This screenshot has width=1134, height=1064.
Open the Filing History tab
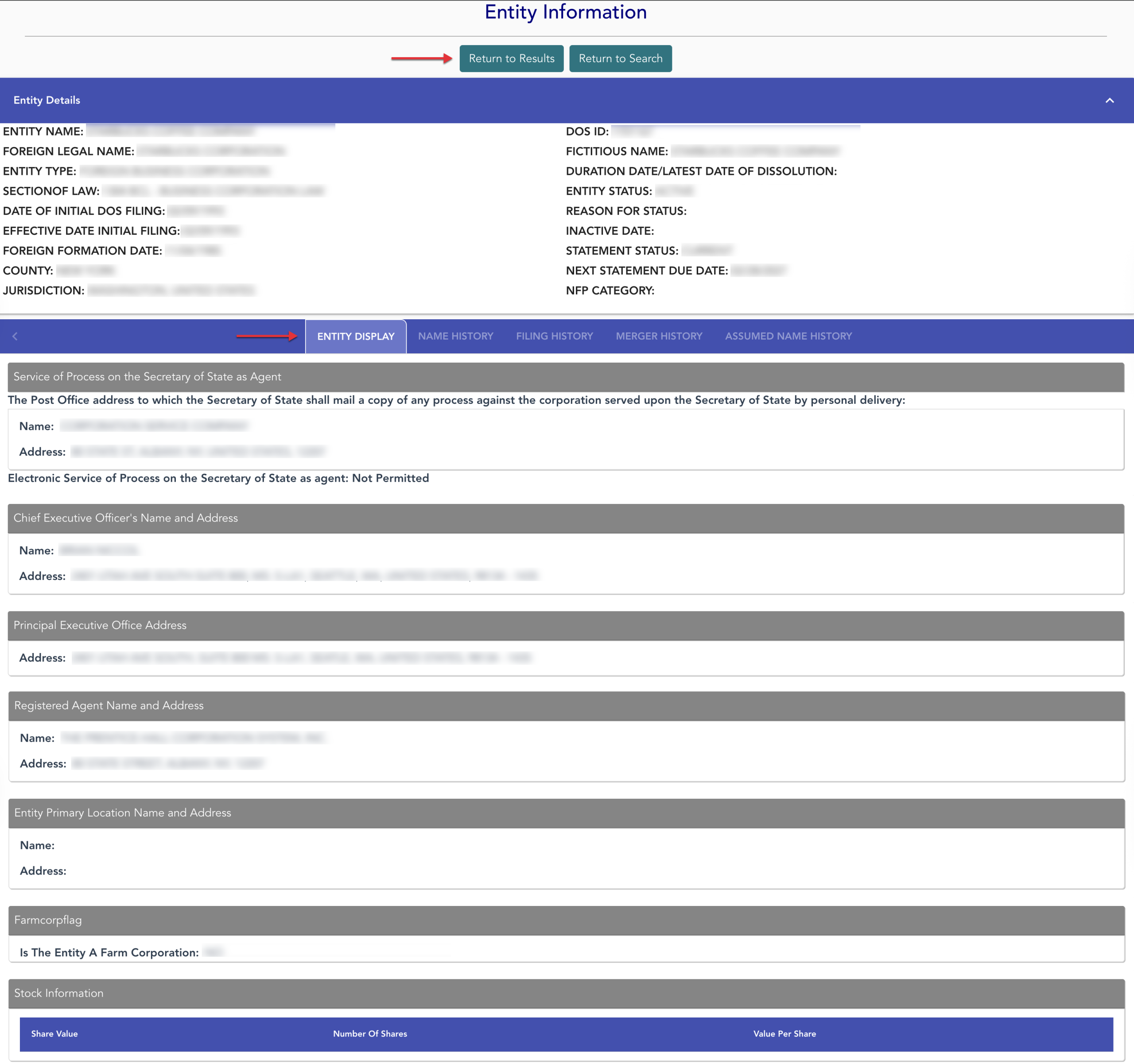554,337
